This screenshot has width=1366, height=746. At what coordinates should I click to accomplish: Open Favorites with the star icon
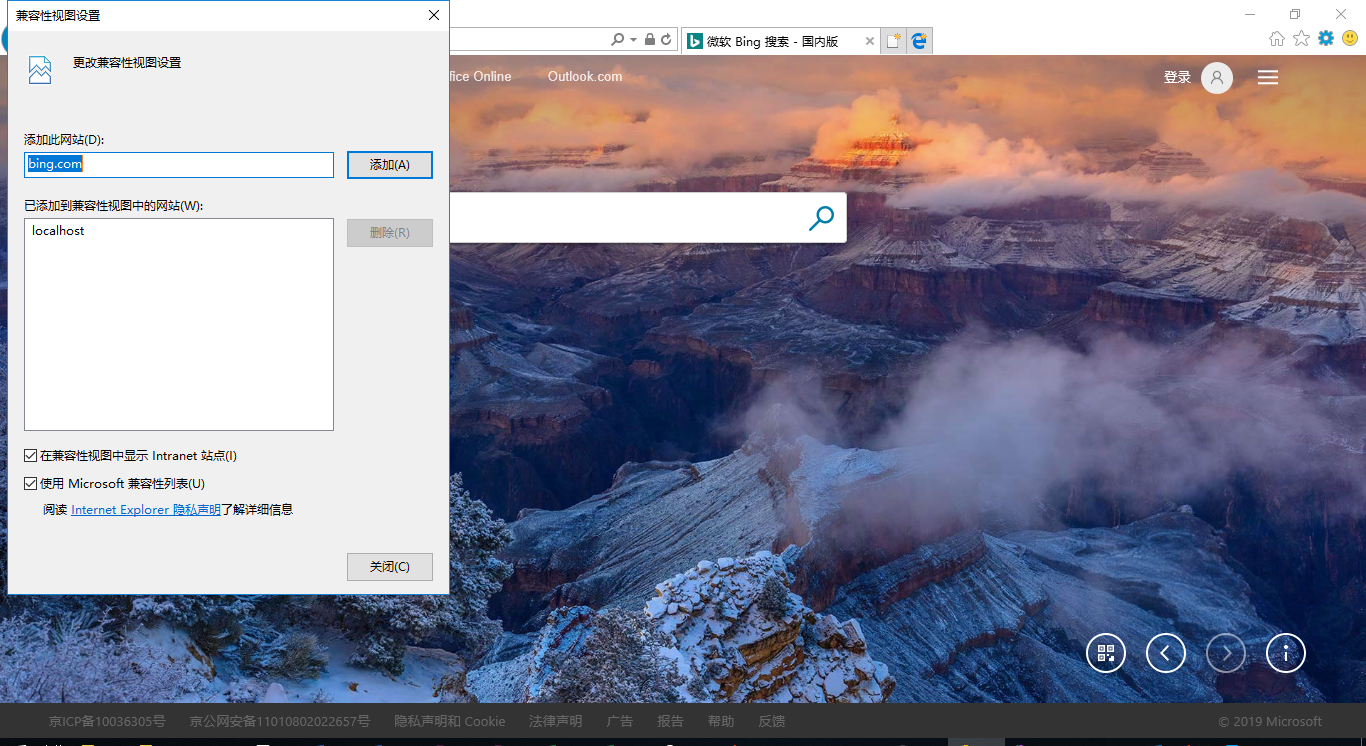[x=1300, y=38]
